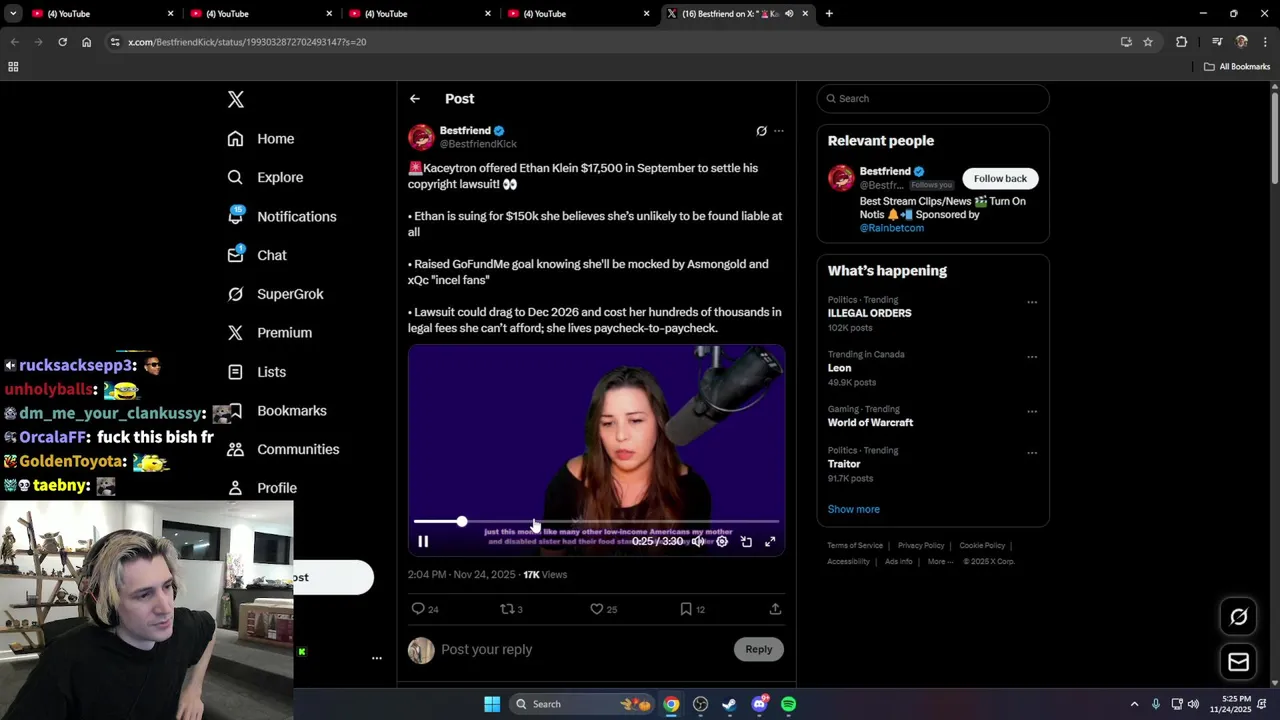Viewport: 1280px width, 720px height.
Task: Open Bookmarks in the sidebar
Action: [277, 411]
